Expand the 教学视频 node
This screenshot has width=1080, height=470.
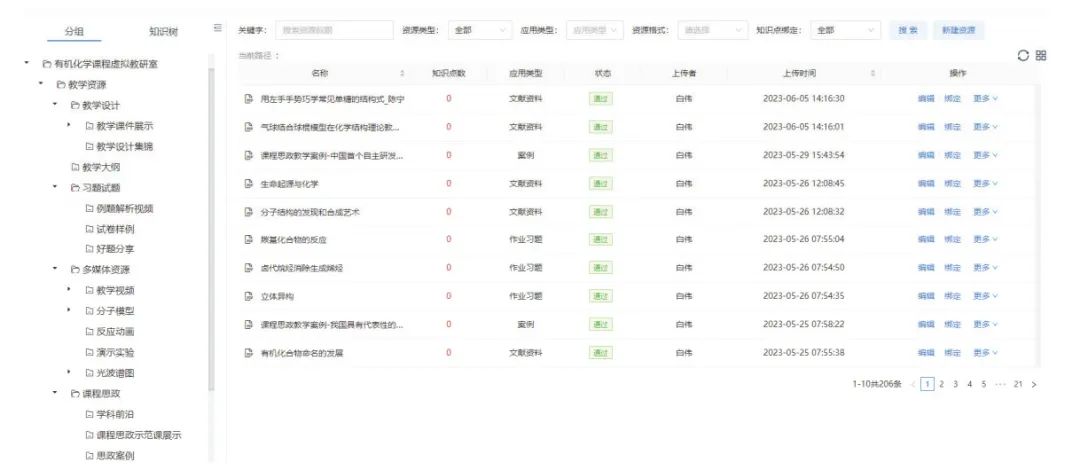(69, 290)
